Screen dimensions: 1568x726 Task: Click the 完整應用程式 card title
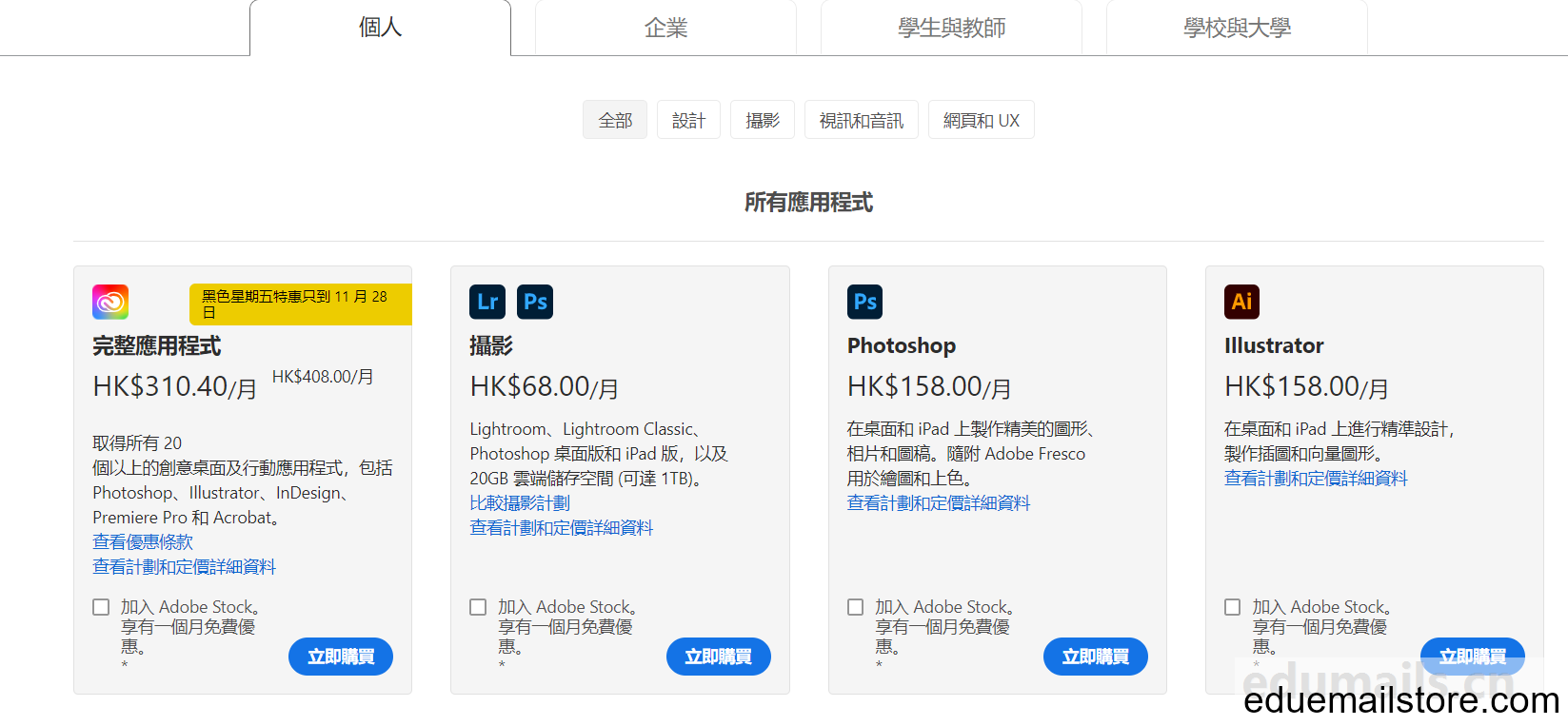(x=156, y=345)
